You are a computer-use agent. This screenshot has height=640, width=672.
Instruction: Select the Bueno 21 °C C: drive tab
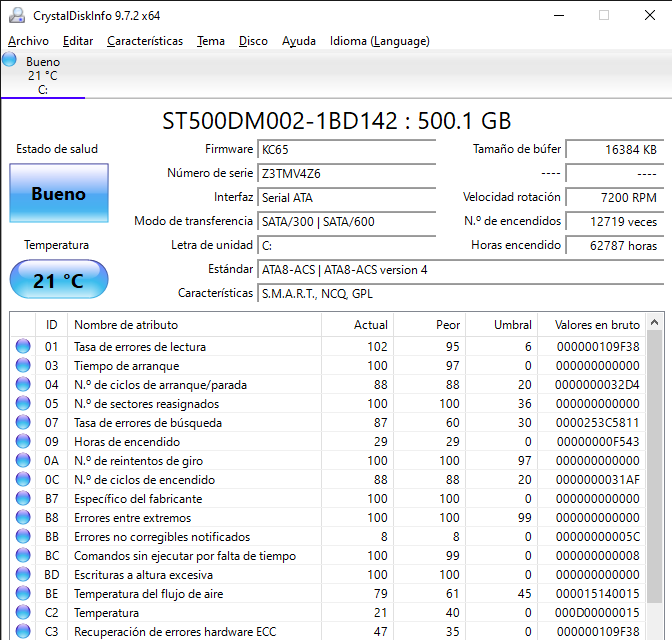[x=42, y=76]
